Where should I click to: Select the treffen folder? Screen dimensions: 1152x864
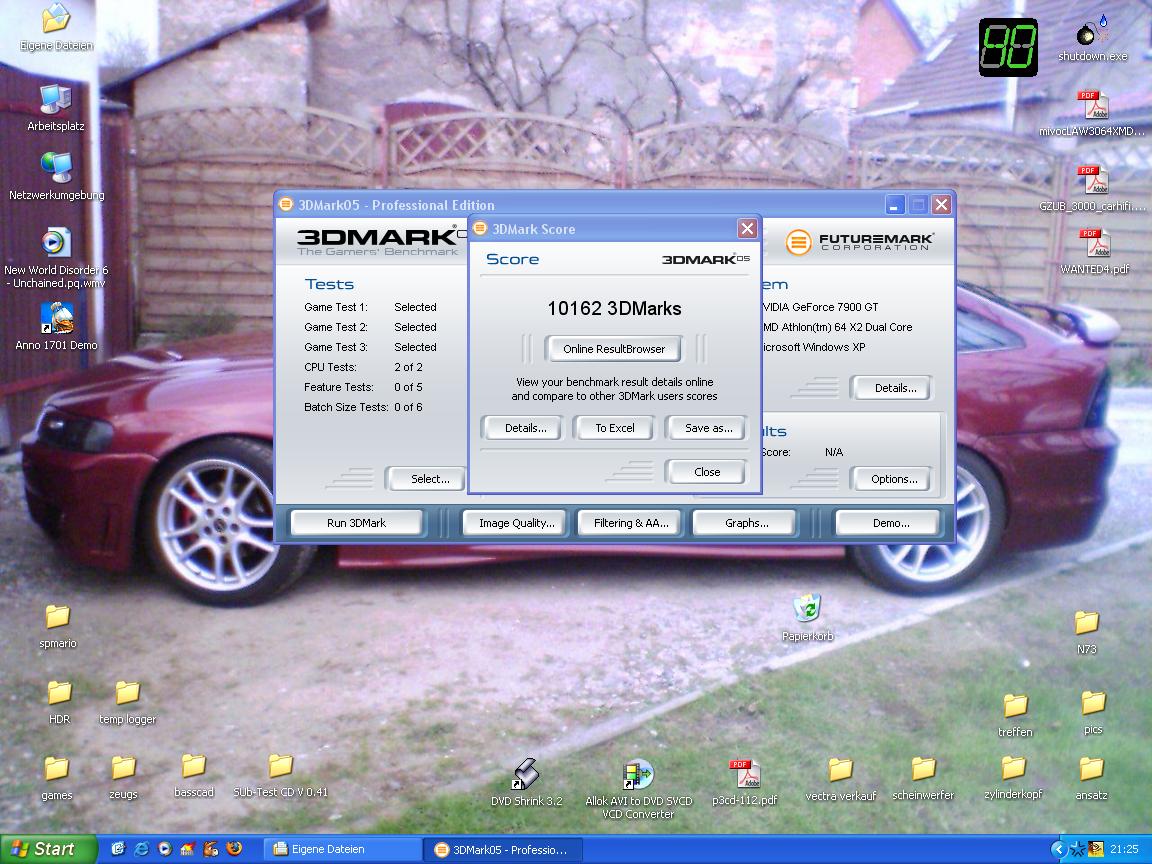click(1015, 716)
